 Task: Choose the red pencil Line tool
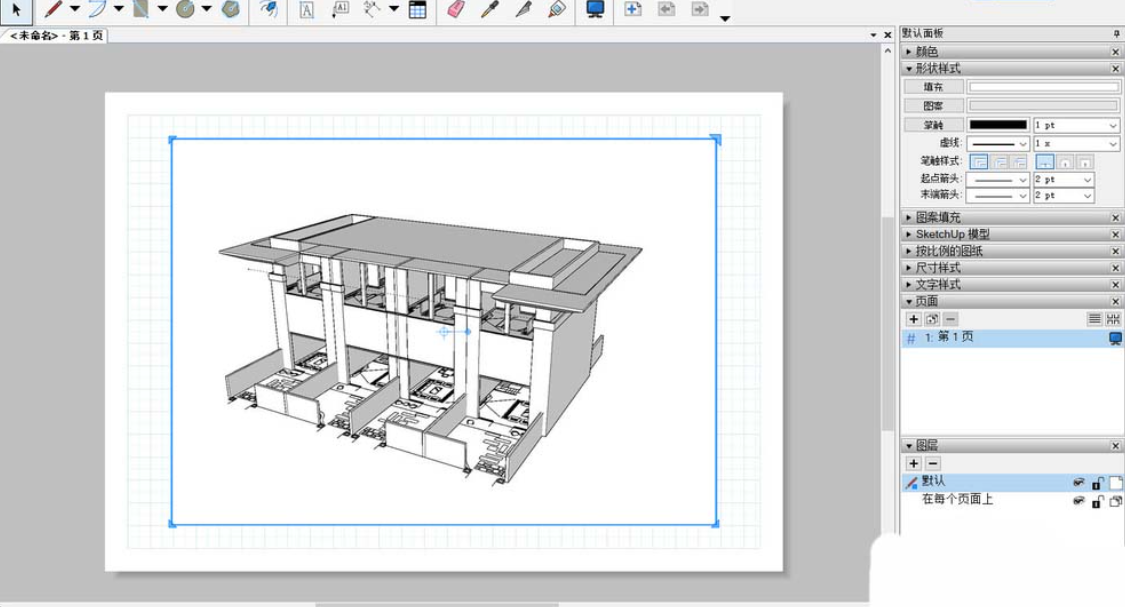pyautogui.click(x=53, y=9)
